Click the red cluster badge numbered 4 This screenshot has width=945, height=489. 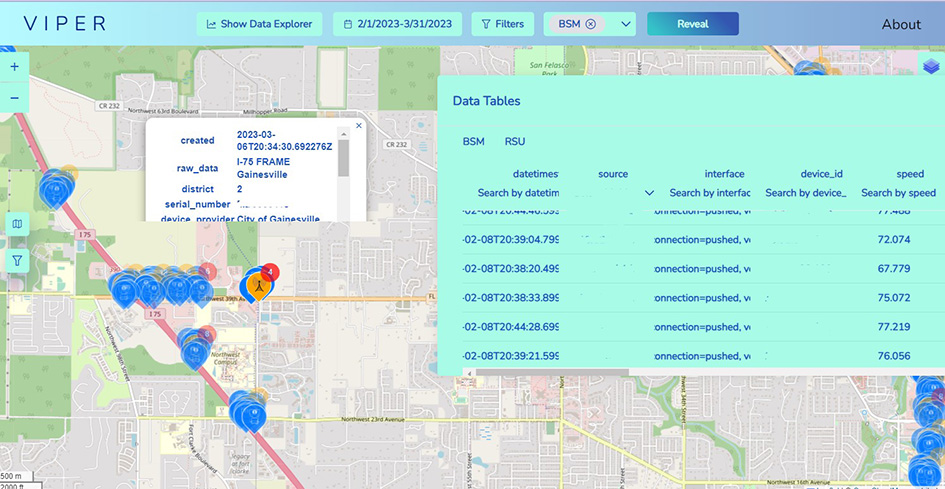pyautogui.click(x=270, y=272)
